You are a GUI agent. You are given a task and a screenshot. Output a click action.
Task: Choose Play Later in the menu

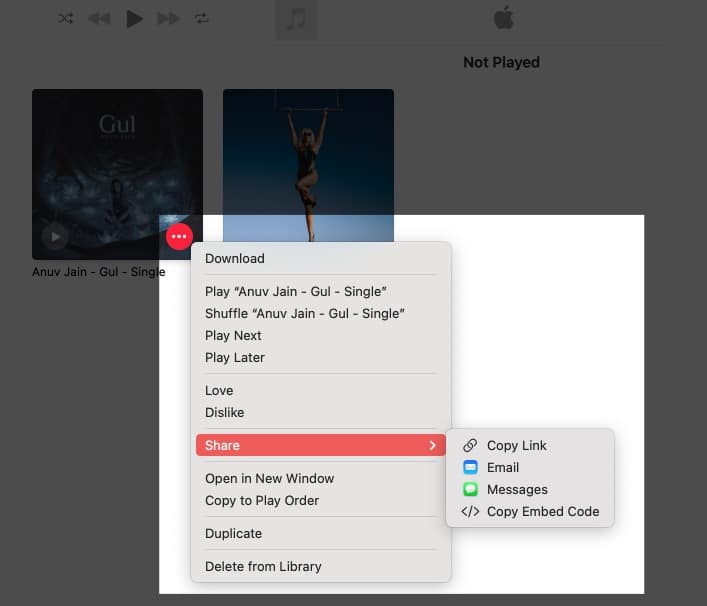click(321, 358)
